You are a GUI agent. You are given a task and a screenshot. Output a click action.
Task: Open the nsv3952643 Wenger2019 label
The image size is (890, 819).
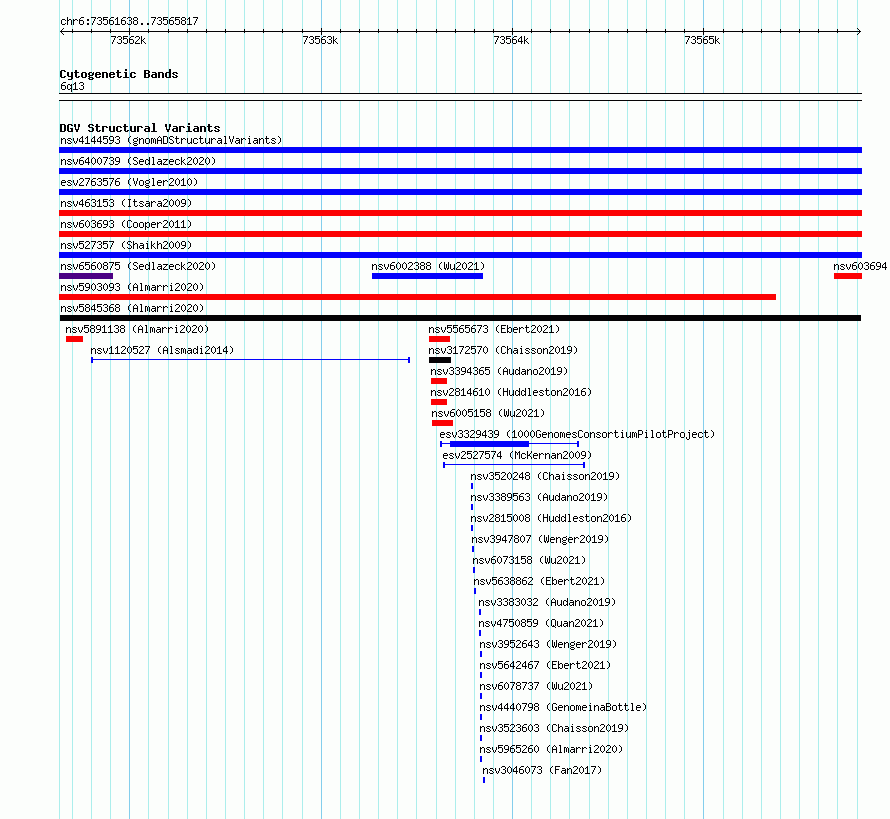(x=548, y=644)
